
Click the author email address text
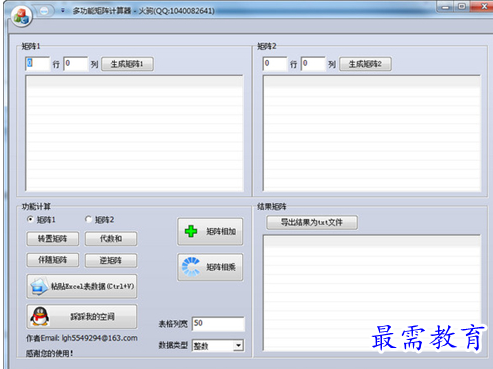coord(99,338)
